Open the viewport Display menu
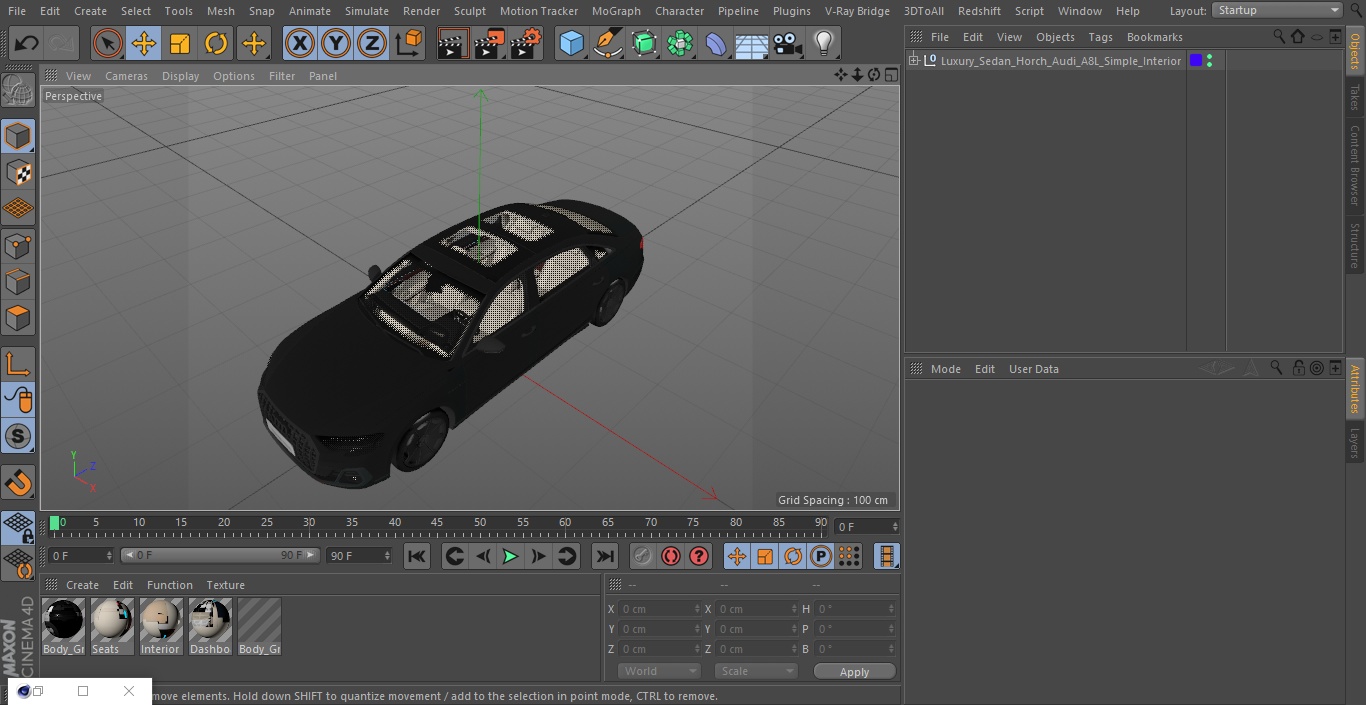Screen dimensions: 1366x705 click(180, 76)
